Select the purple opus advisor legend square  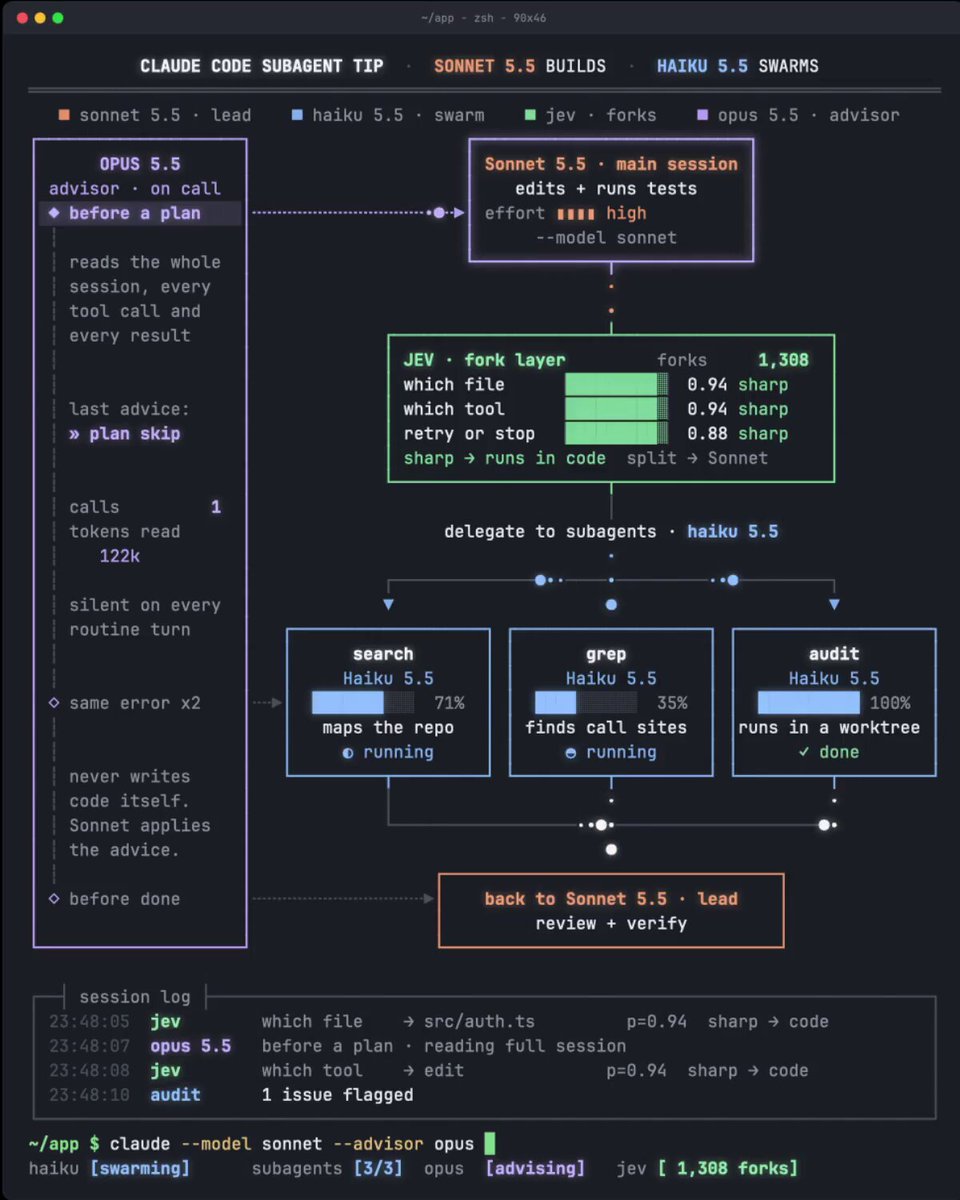[703, 115]
